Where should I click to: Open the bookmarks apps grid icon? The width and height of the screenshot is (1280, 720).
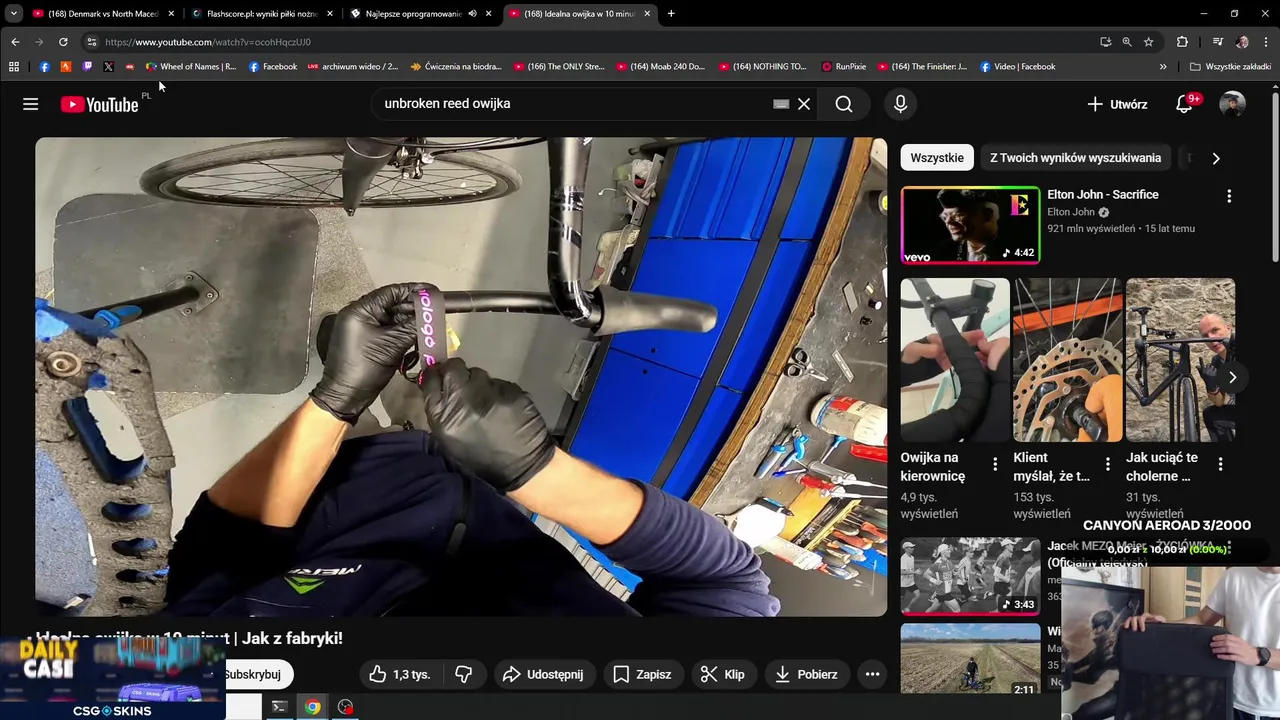[14, 67]
